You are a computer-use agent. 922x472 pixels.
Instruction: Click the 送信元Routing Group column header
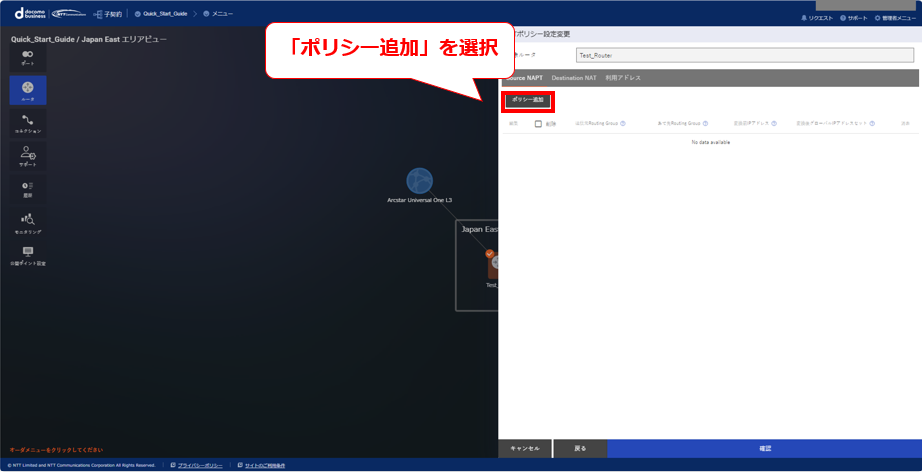[597, 124]
